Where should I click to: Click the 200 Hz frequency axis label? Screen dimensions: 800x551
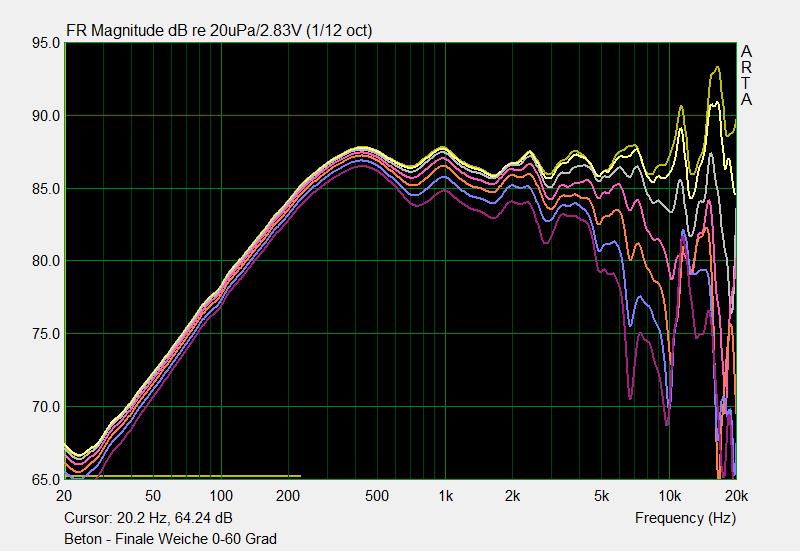288,496
